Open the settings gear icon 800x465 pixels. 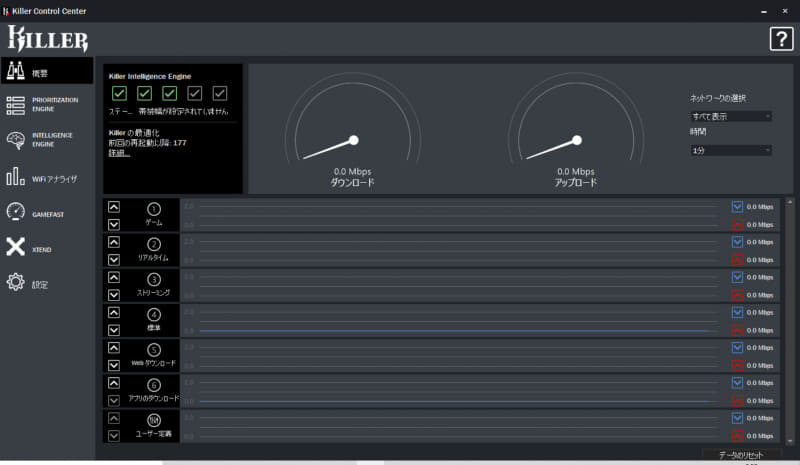(x=15, y=282)
